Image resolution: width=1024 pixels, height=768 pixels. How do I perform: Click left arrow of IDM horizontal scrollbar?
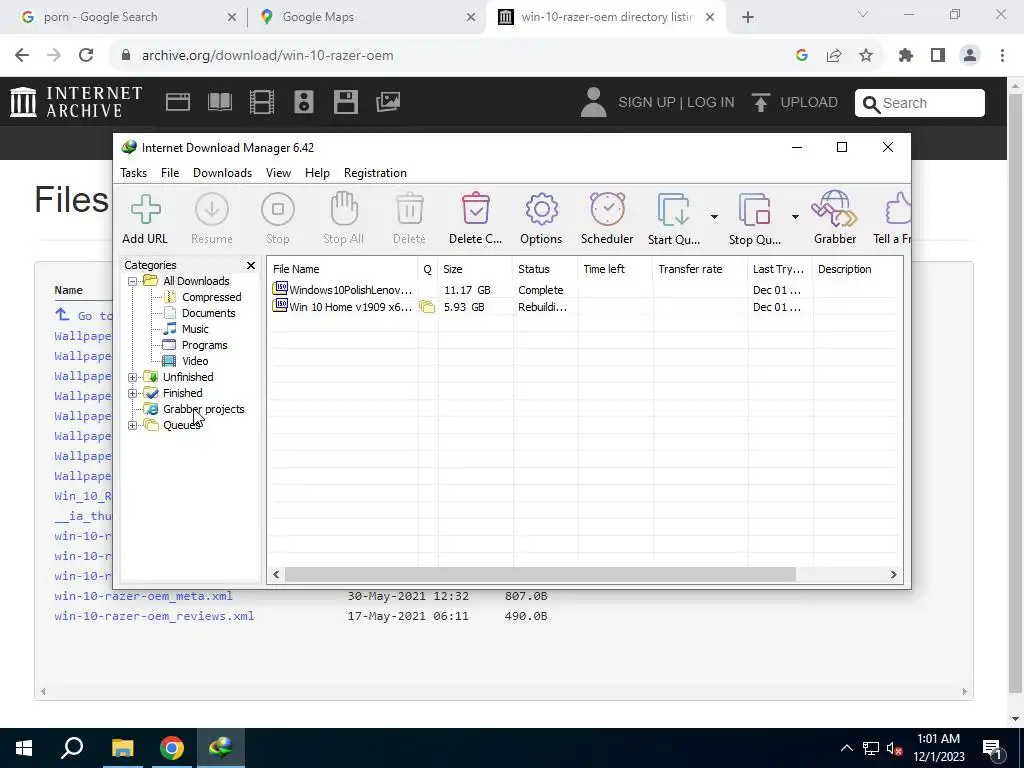[276, 575]
